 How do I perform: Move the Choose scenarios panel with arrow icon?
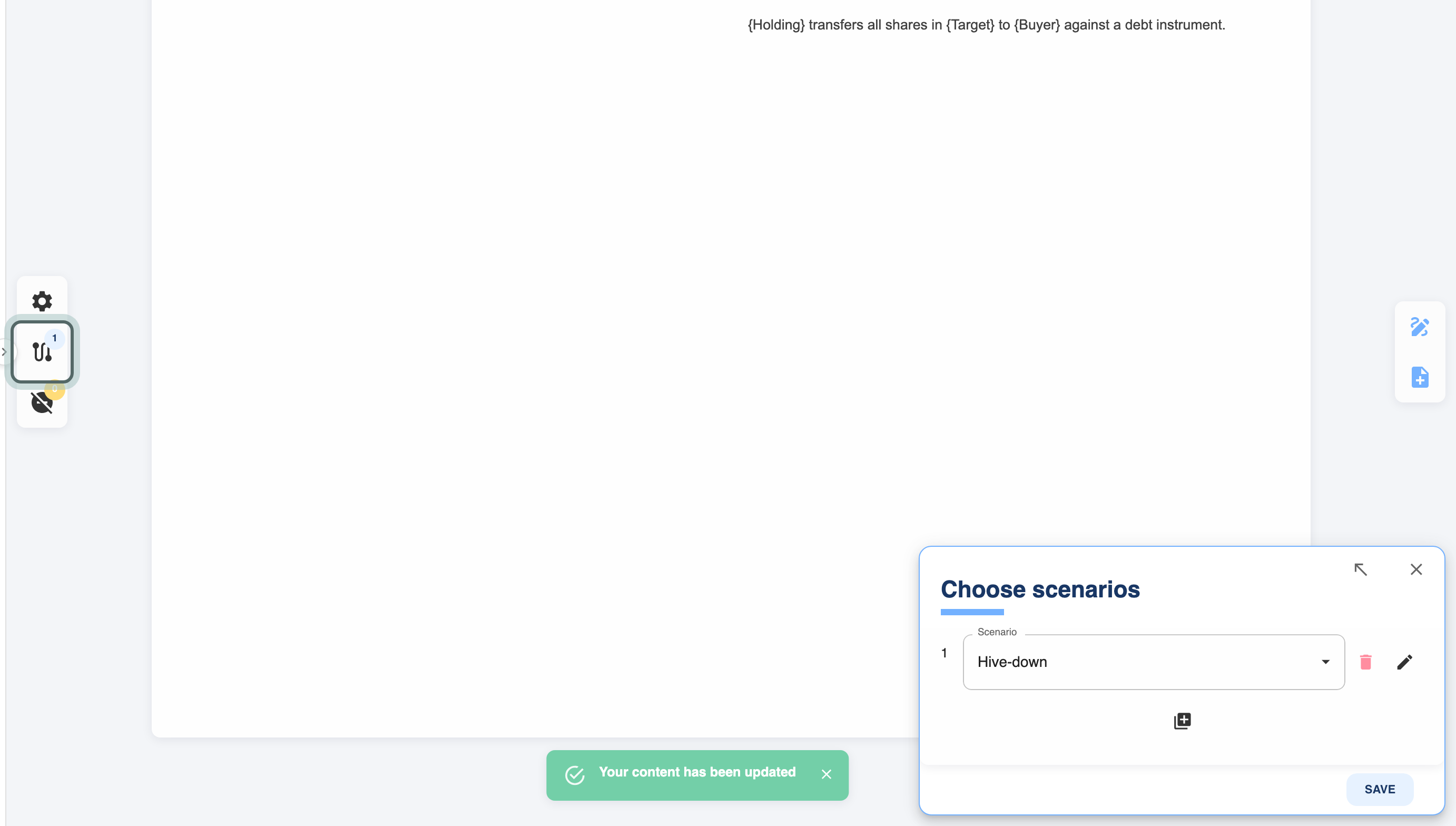[x=1360, y=569]
